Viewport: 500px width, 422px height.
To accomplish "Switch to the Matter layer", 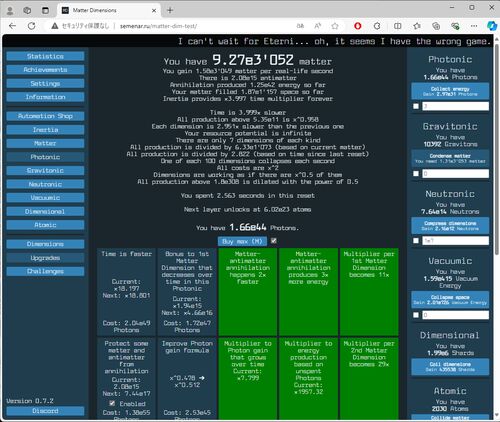I will (x=45, y=143).
